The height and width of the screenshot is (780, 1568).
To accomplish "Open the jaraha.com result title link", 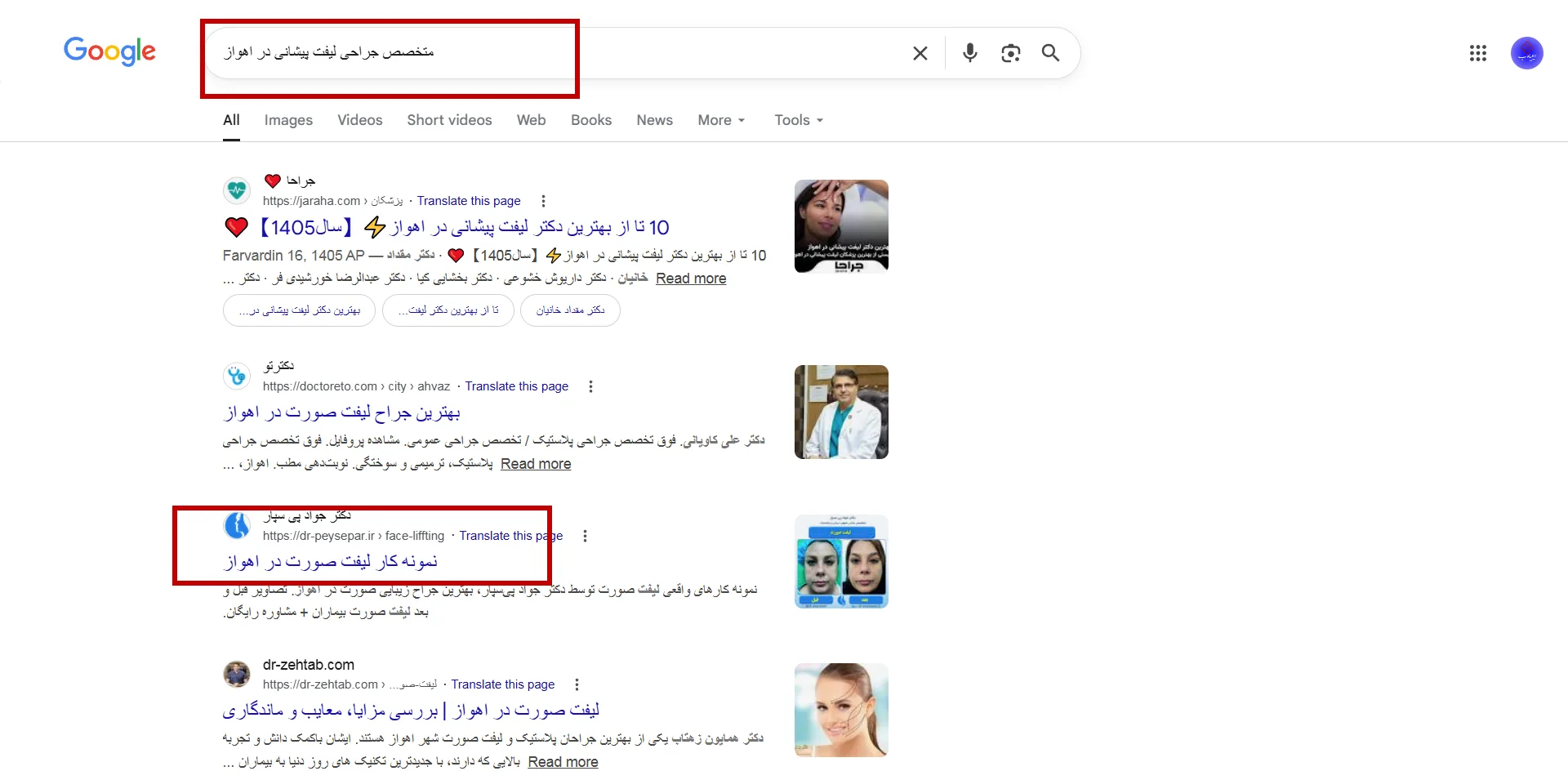I will pos(447,227).
